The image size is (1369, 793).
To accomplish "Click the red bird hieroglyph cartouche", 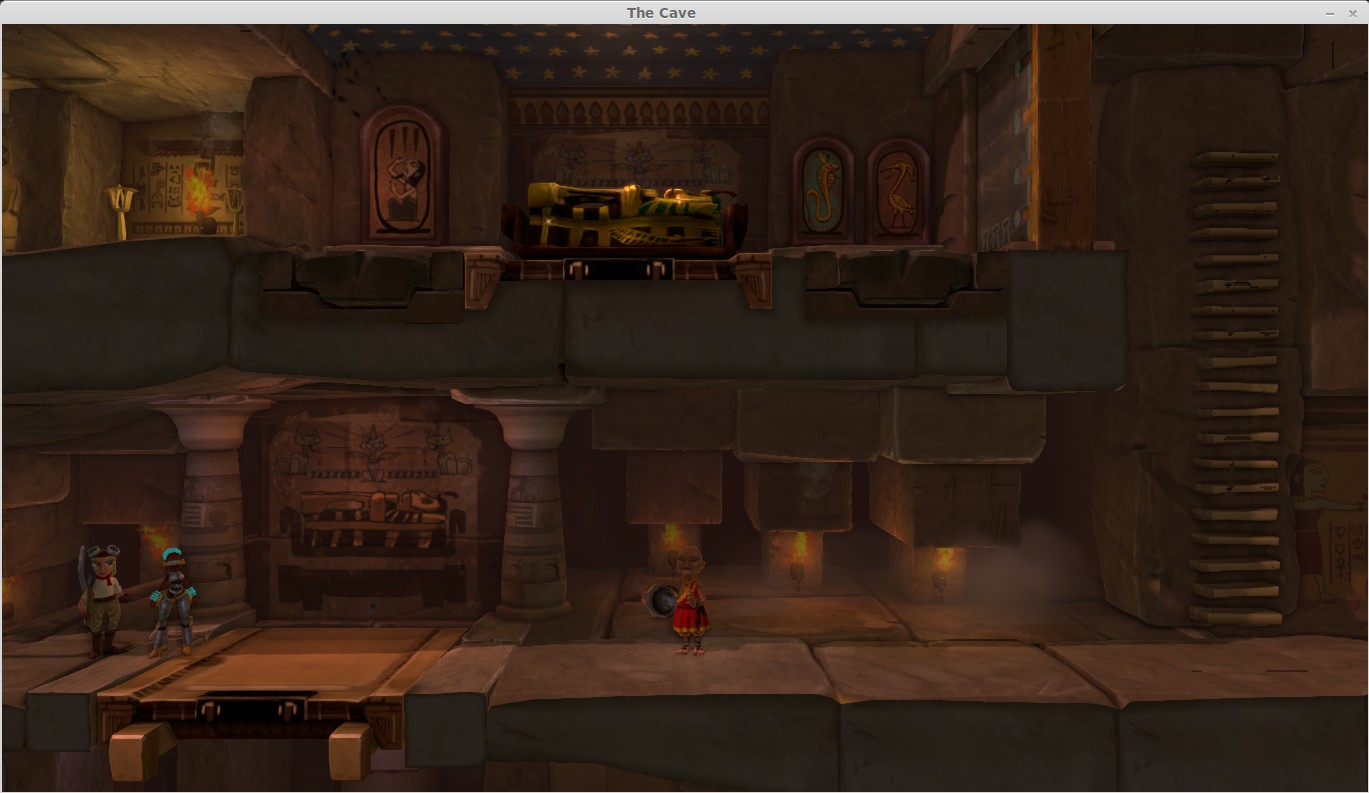I will (897, 190).
